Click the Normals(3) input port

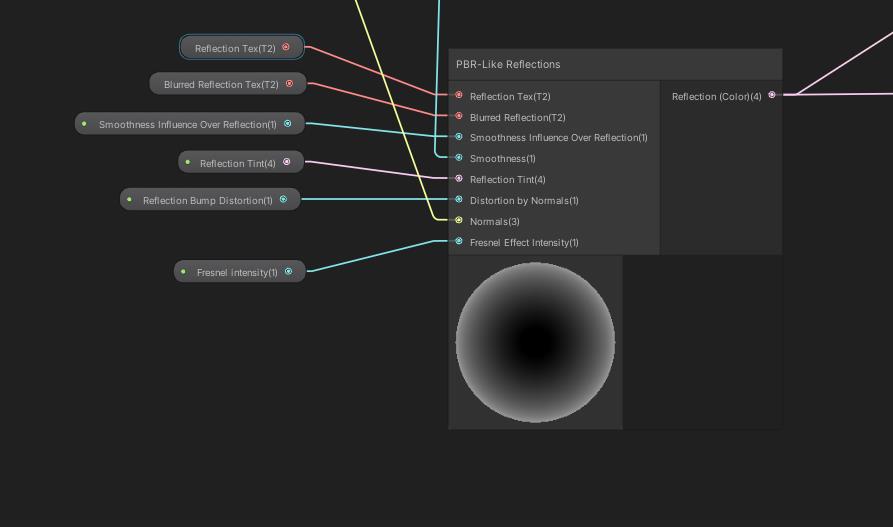point(458,220)
